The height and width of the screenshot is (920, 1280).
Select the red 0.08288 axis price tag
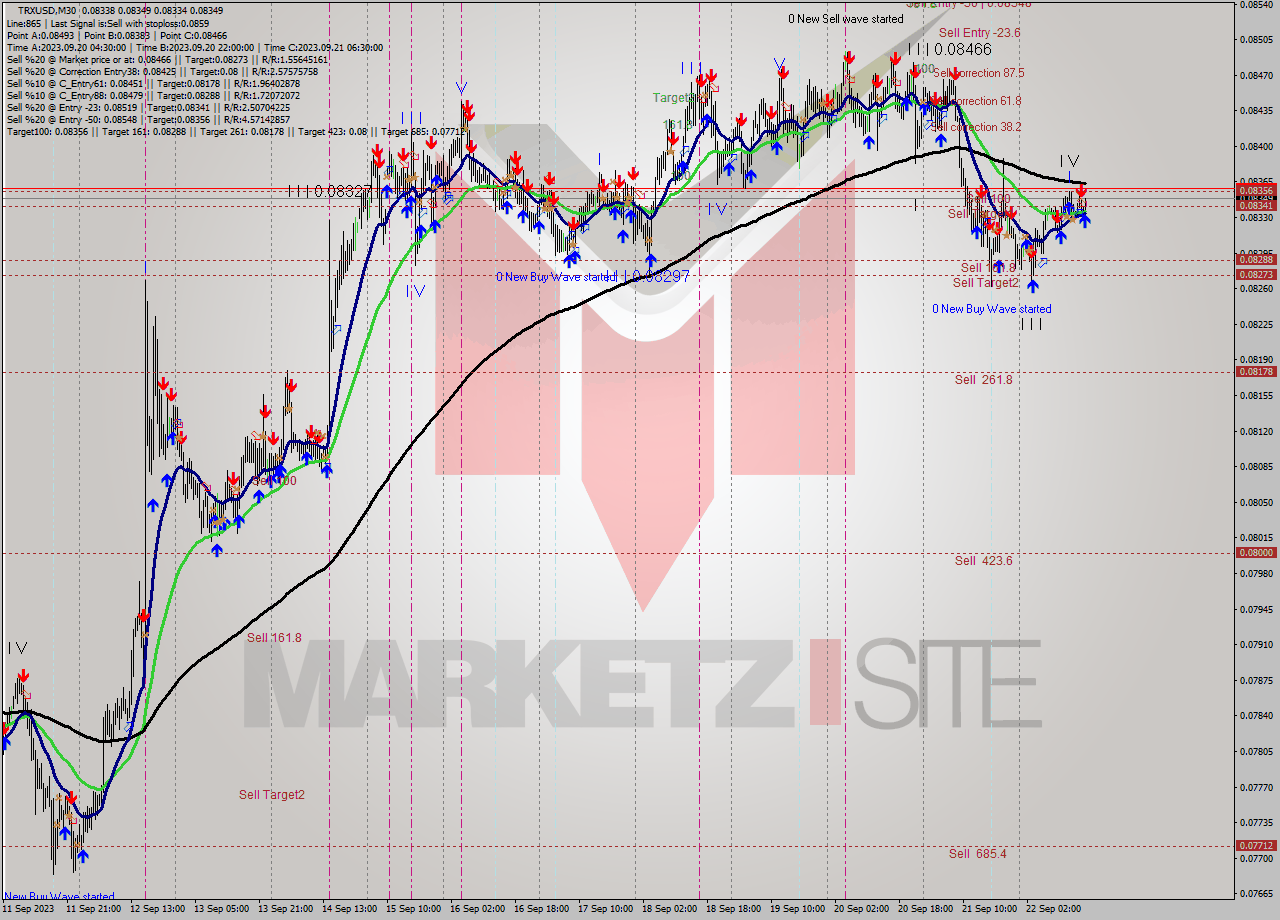tap(1256, 259)
